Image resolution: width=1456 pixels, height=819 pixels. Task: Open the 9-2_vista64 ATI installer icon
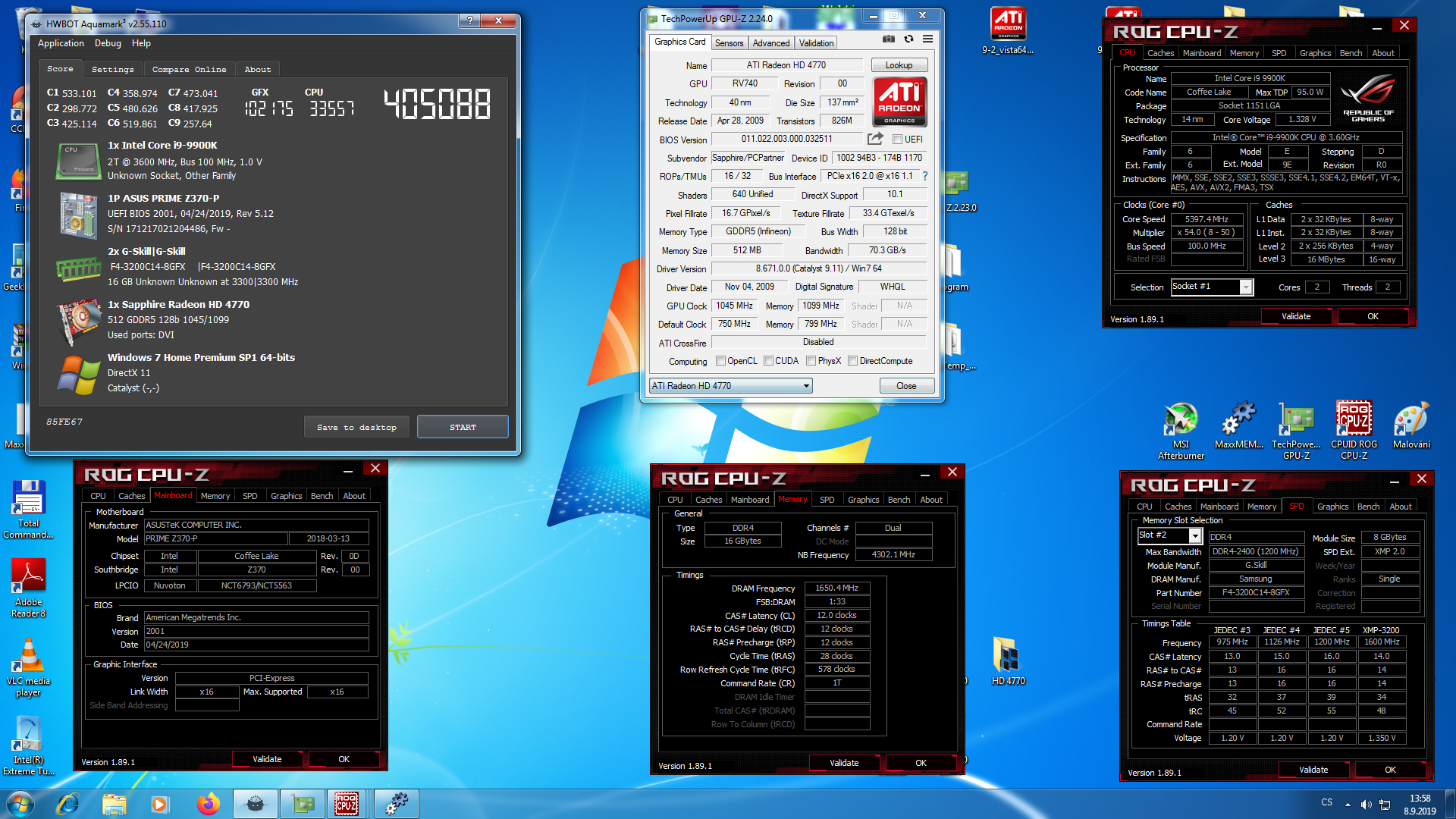click(x=1008, y=31)
